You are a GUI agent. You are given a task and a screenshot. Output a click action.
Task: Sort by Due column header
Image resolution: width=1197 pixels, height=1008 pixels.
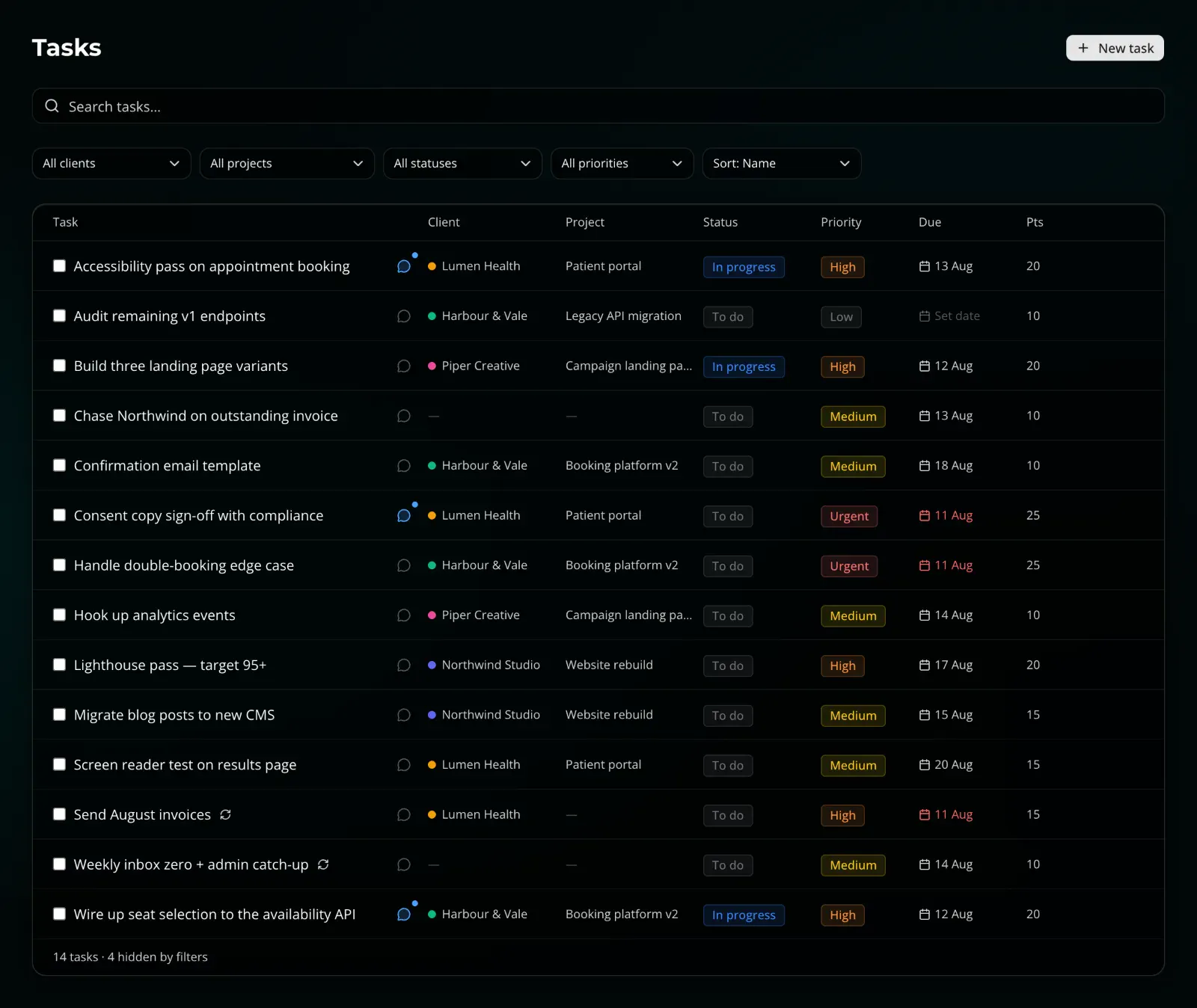(x=930, y=222)
